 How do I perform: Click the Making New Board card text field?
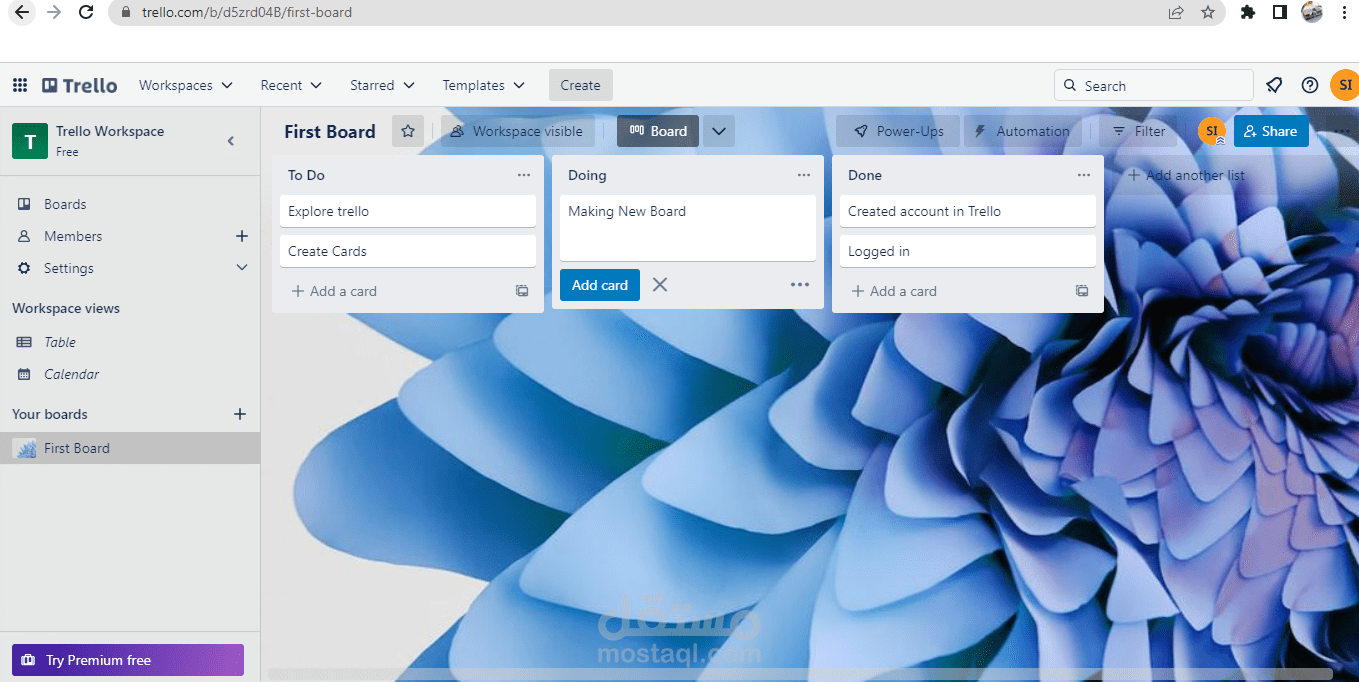688,228
